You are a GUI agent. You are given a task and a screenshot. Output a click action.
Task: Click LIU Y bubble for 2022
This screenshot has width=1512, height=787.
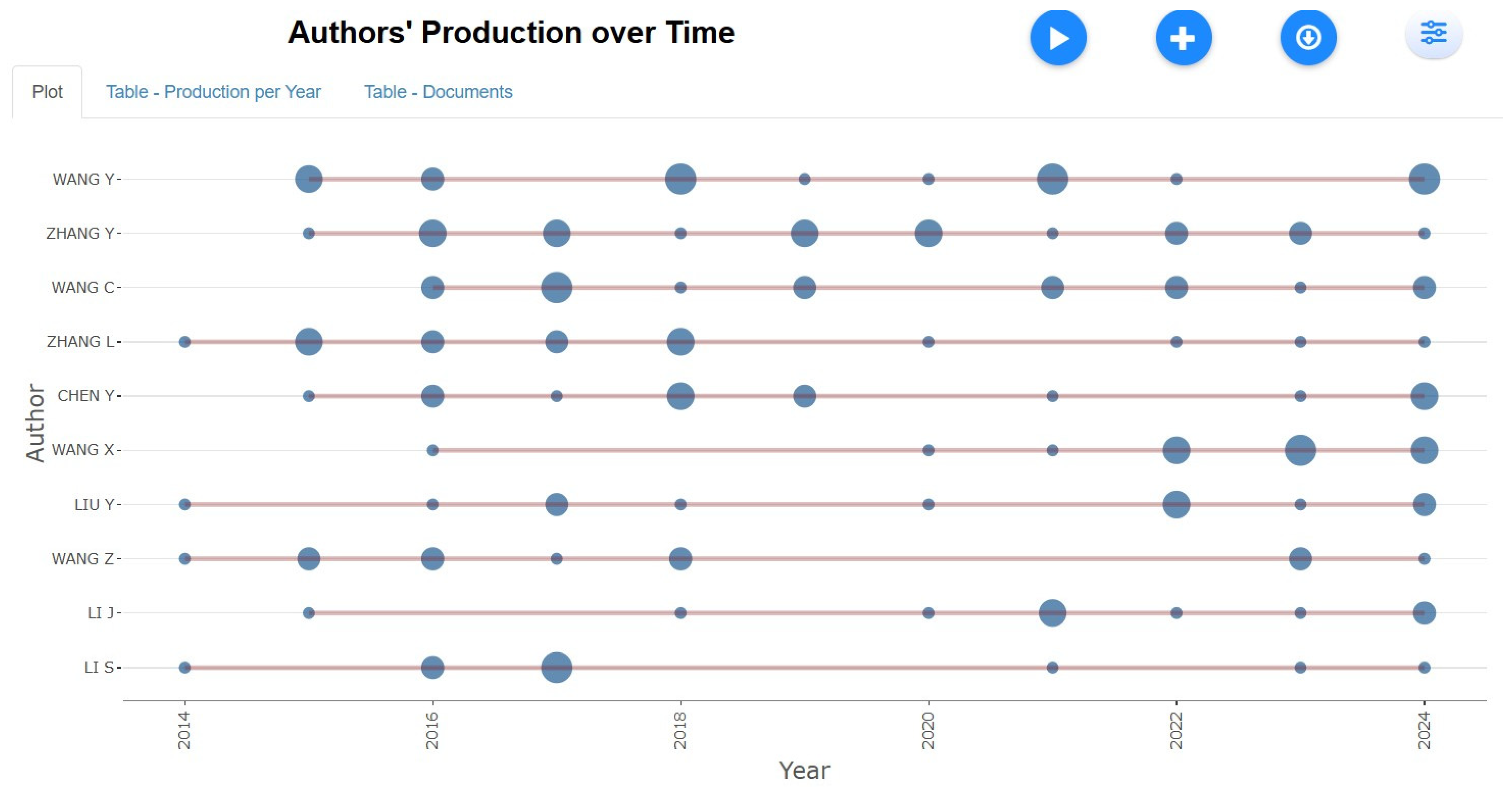[1176, 504]
